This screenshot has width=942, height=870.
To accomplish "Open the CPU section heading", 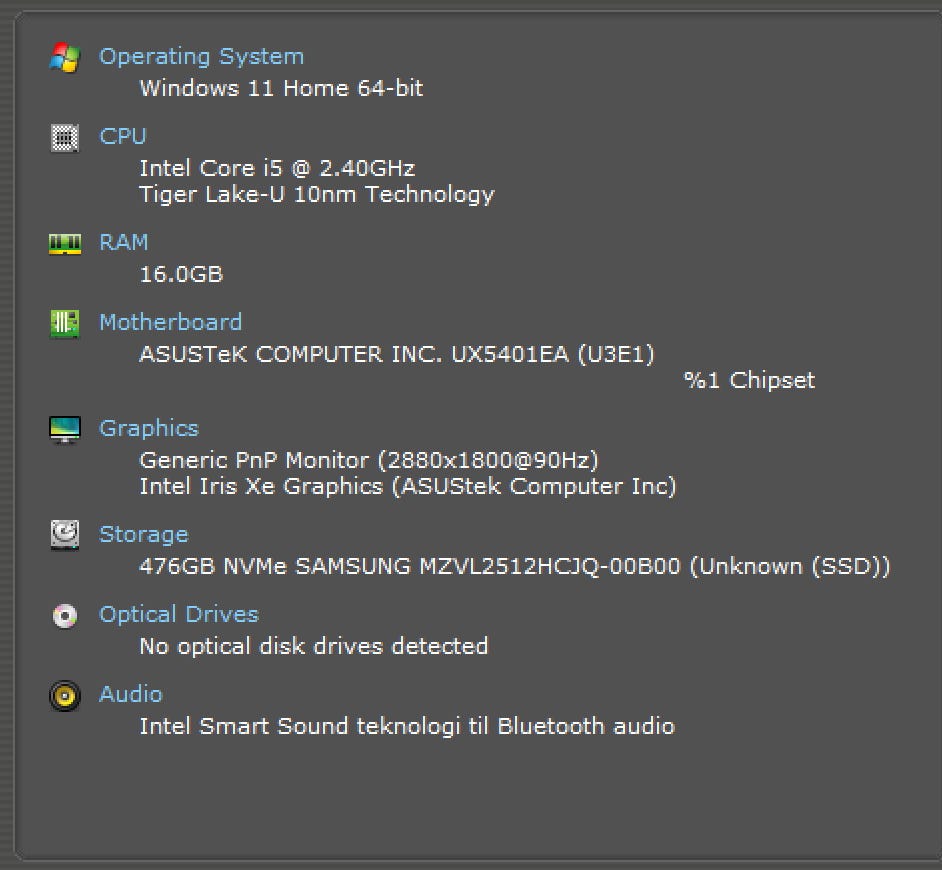I will [x=123, y=136].
